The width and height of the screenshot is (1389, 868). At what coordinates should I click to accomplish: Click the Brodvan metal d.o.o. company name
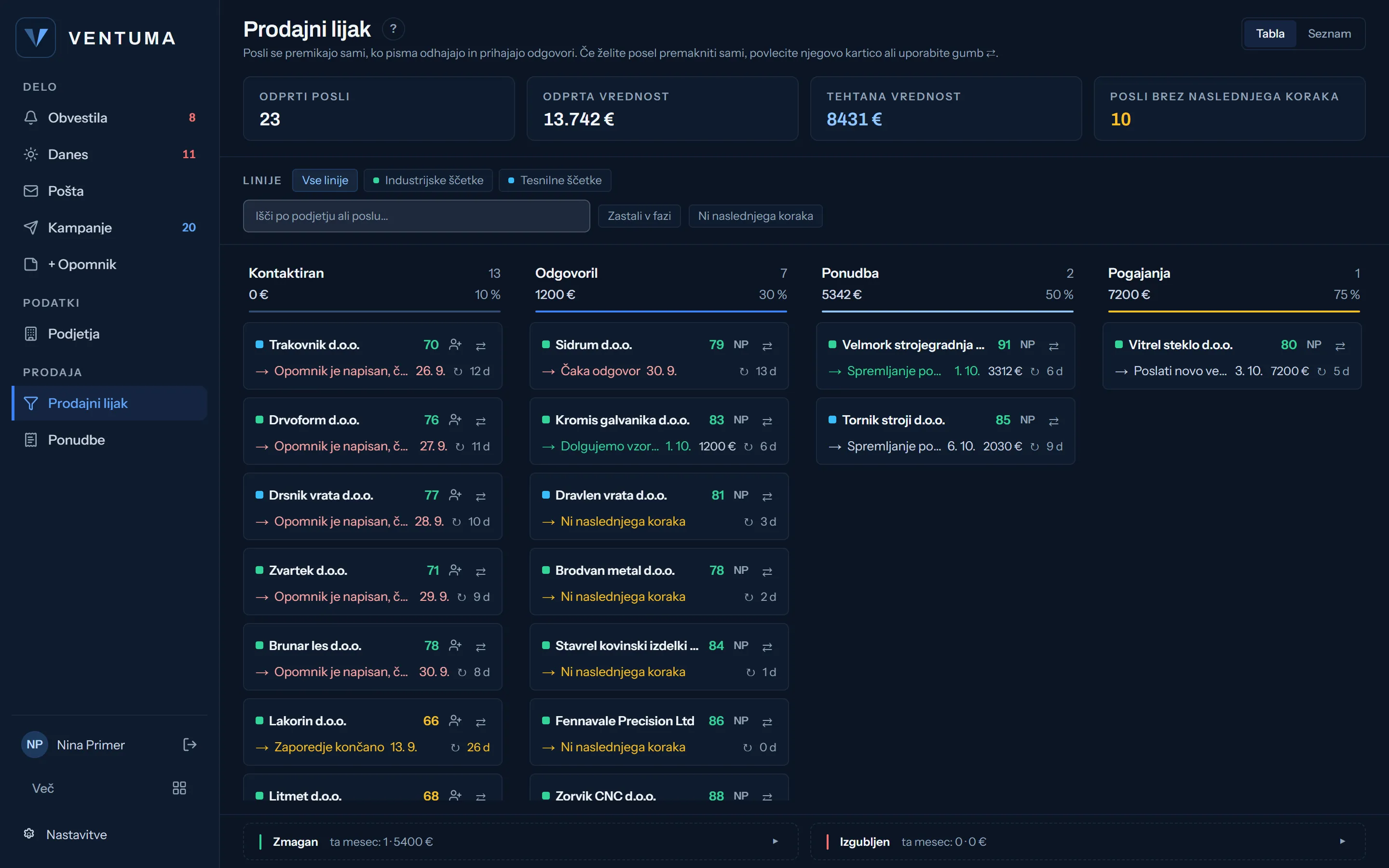[x=615, y=570]
